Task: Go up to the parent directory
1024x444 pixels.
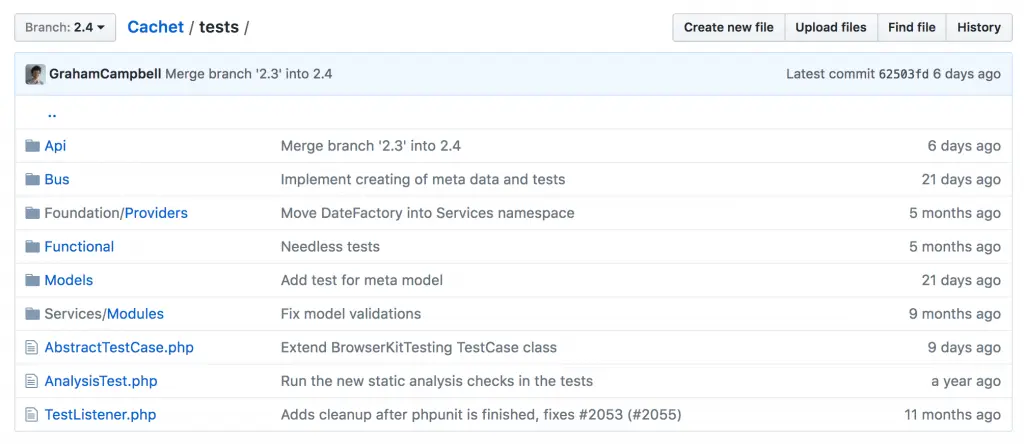Action: click(52, 113)
